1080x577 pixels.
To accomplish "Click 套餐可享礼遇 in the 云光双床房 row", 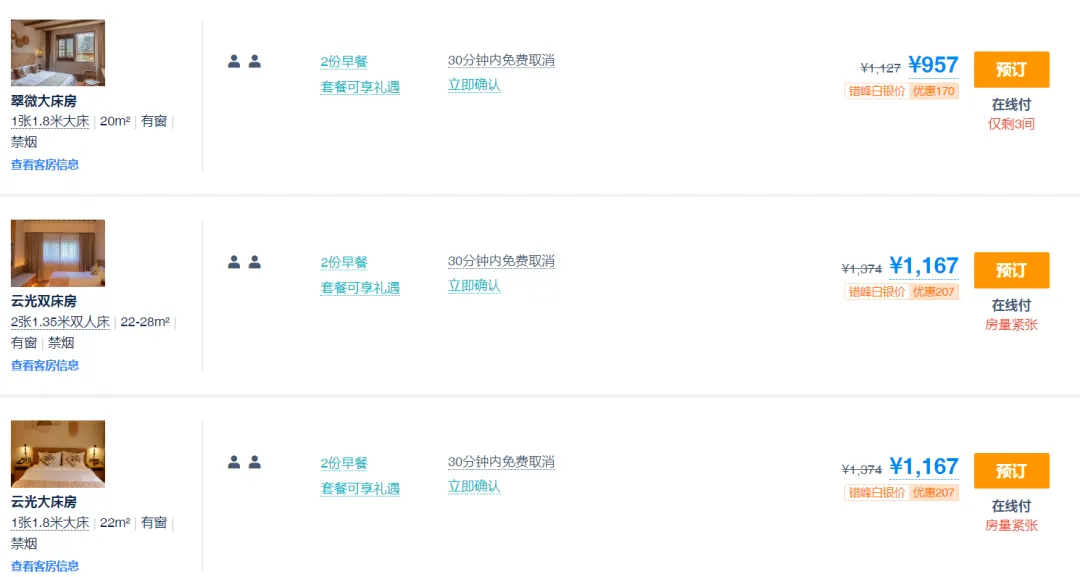I will pos(360,288).
